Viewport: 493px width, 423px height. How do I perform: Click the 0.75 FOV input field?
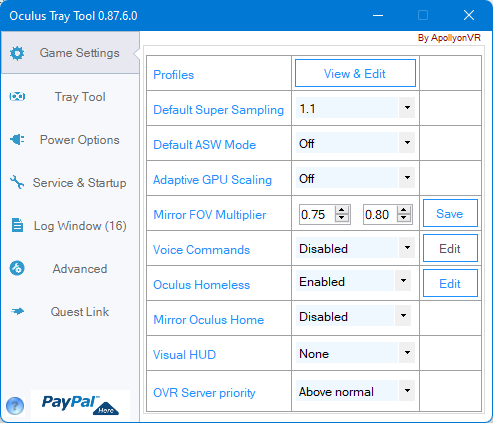pos(317,215)
